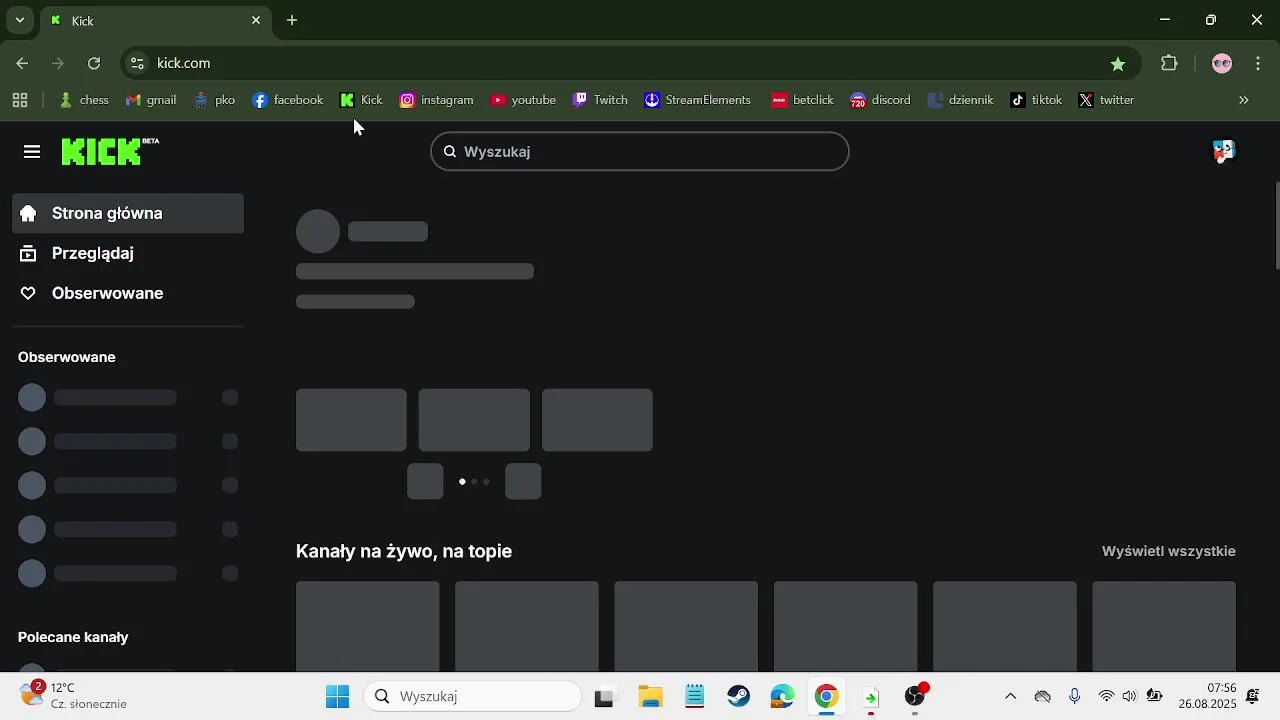The height and width of the screenshot is (720, 1280).
Task: Open the Twitch bookmark
Action: pyautogui.click(x=600, y=100)
